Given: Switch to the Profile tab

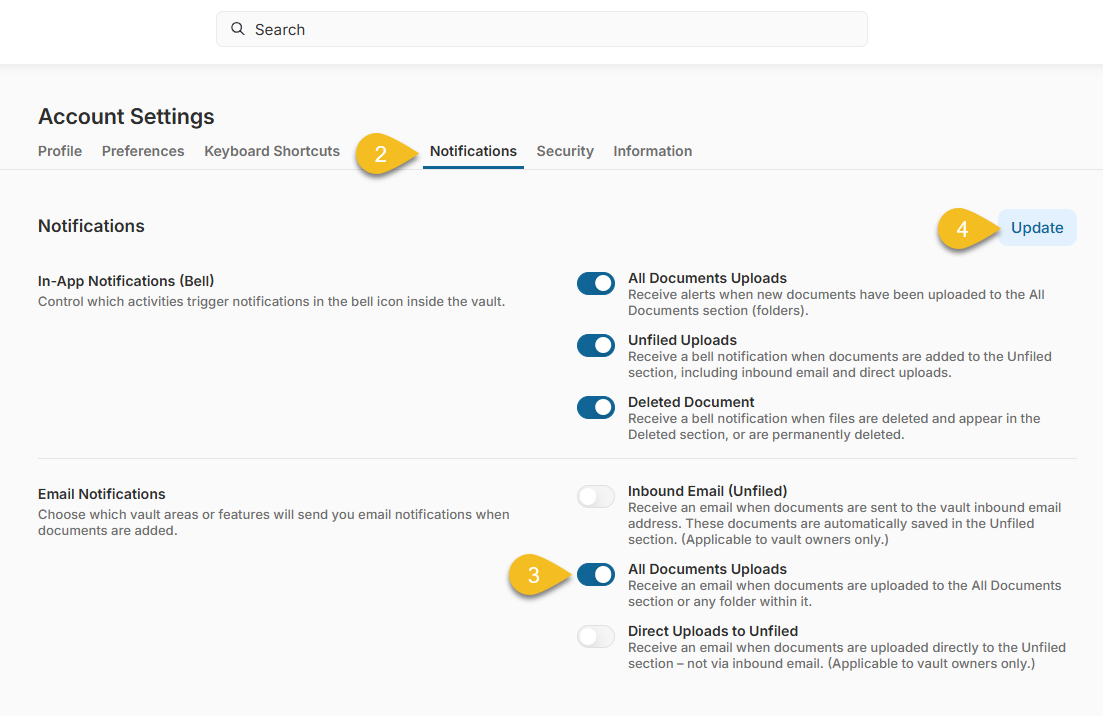Looking at the screenshot, I should (x=59, y=151).
